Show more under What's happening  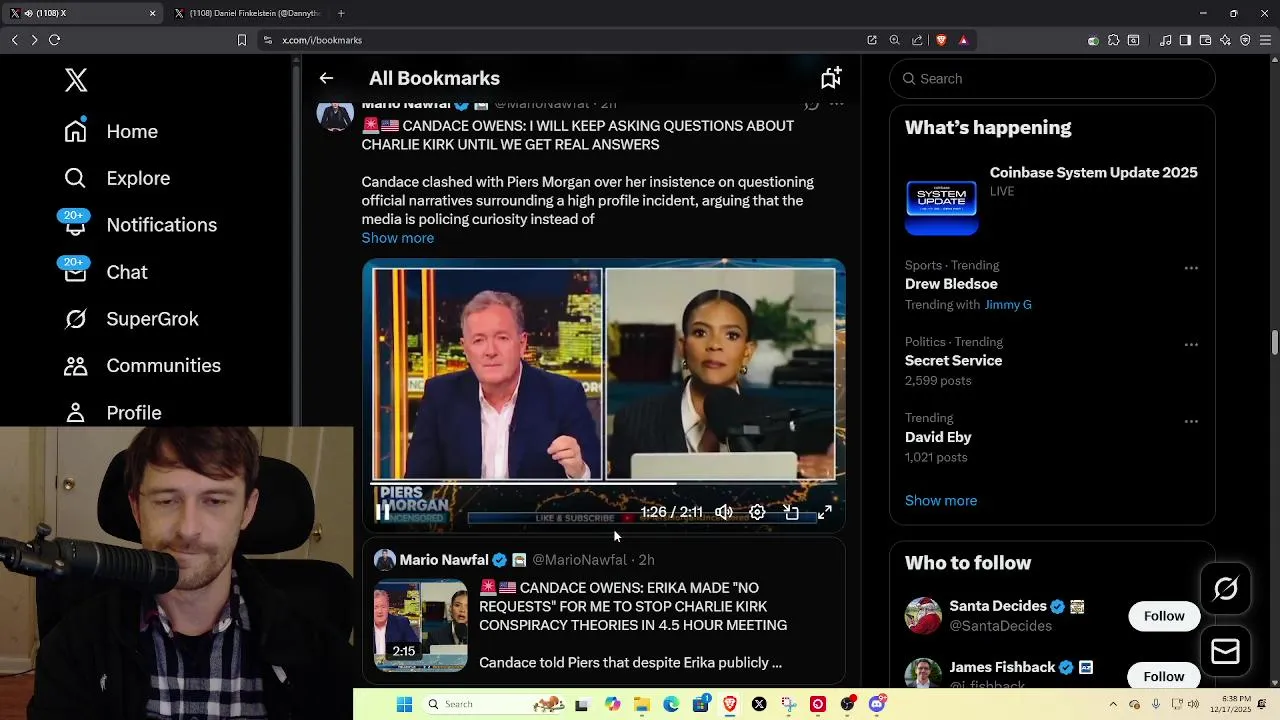(x=941, y=501)
